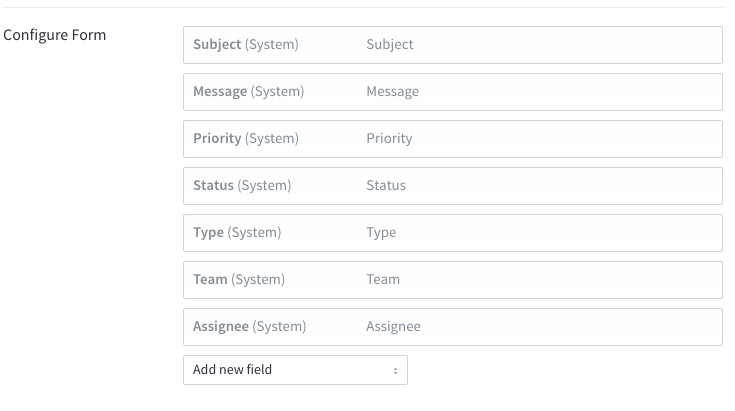
Task: Click the bold Assignee system field name
Action: 221,327
